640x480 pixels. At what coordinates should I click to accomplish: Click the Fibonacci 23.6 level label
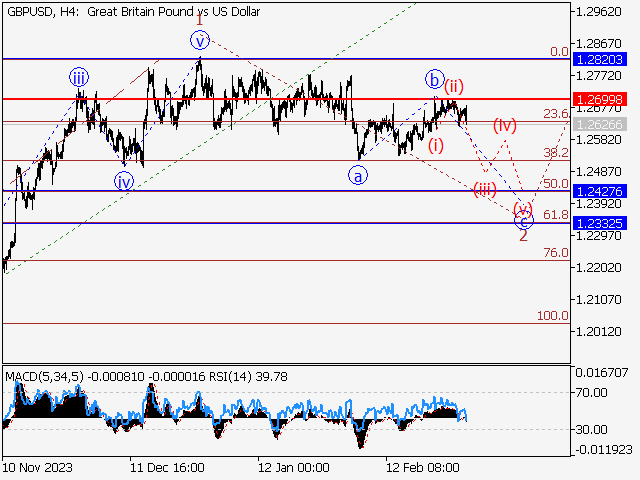pos(556,113)
